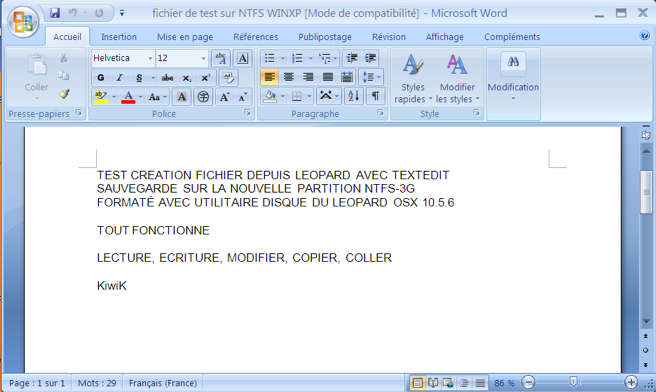
Task: Toggle italic formatting
Action: point(120,78)
